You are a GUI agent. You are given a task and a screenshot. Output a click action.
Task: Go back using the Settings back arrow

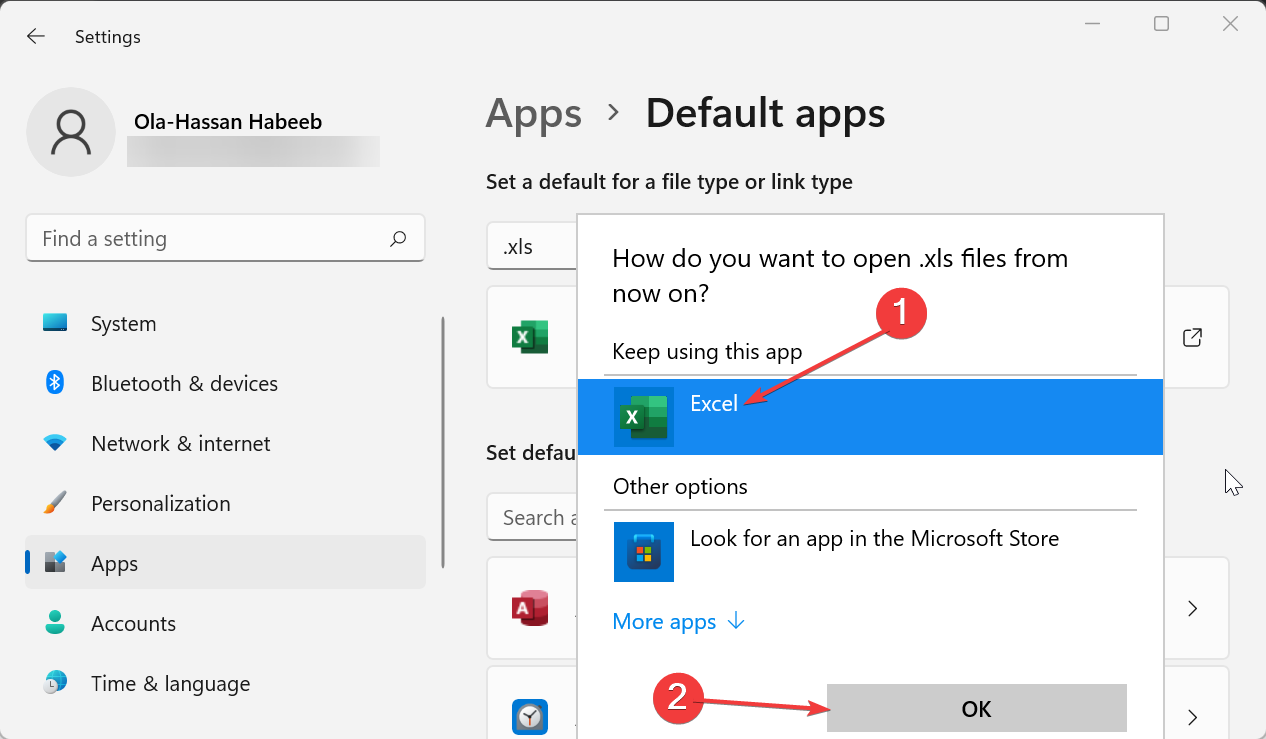(36, 37)
